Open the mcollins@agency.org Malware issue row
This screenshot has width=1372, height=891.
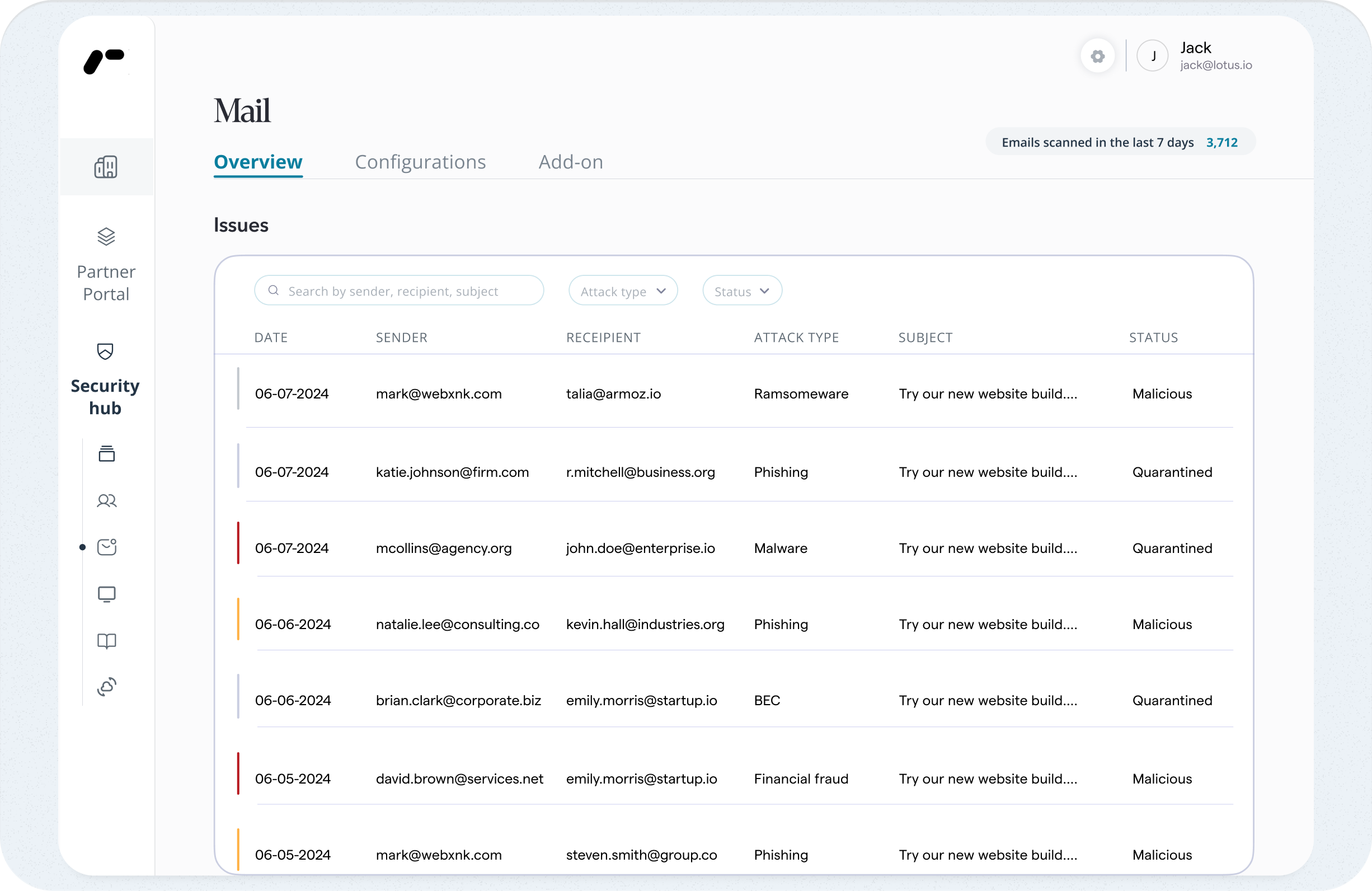click(732, 548)
